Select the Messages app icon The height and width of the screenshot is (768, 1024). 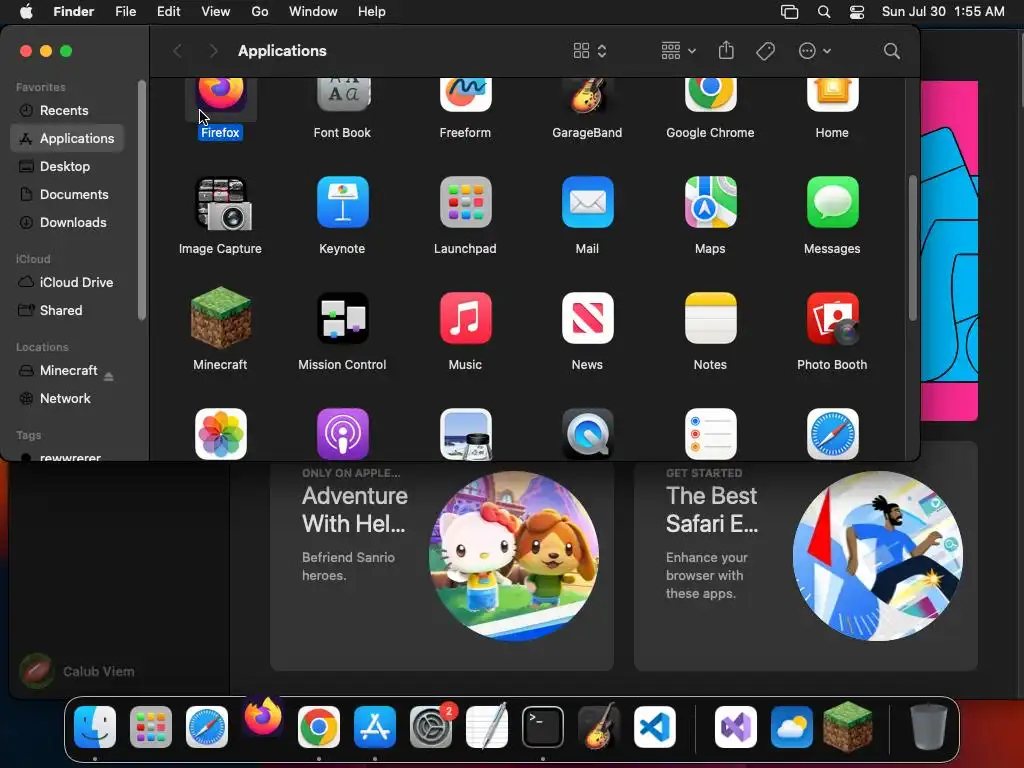[832, 202]
